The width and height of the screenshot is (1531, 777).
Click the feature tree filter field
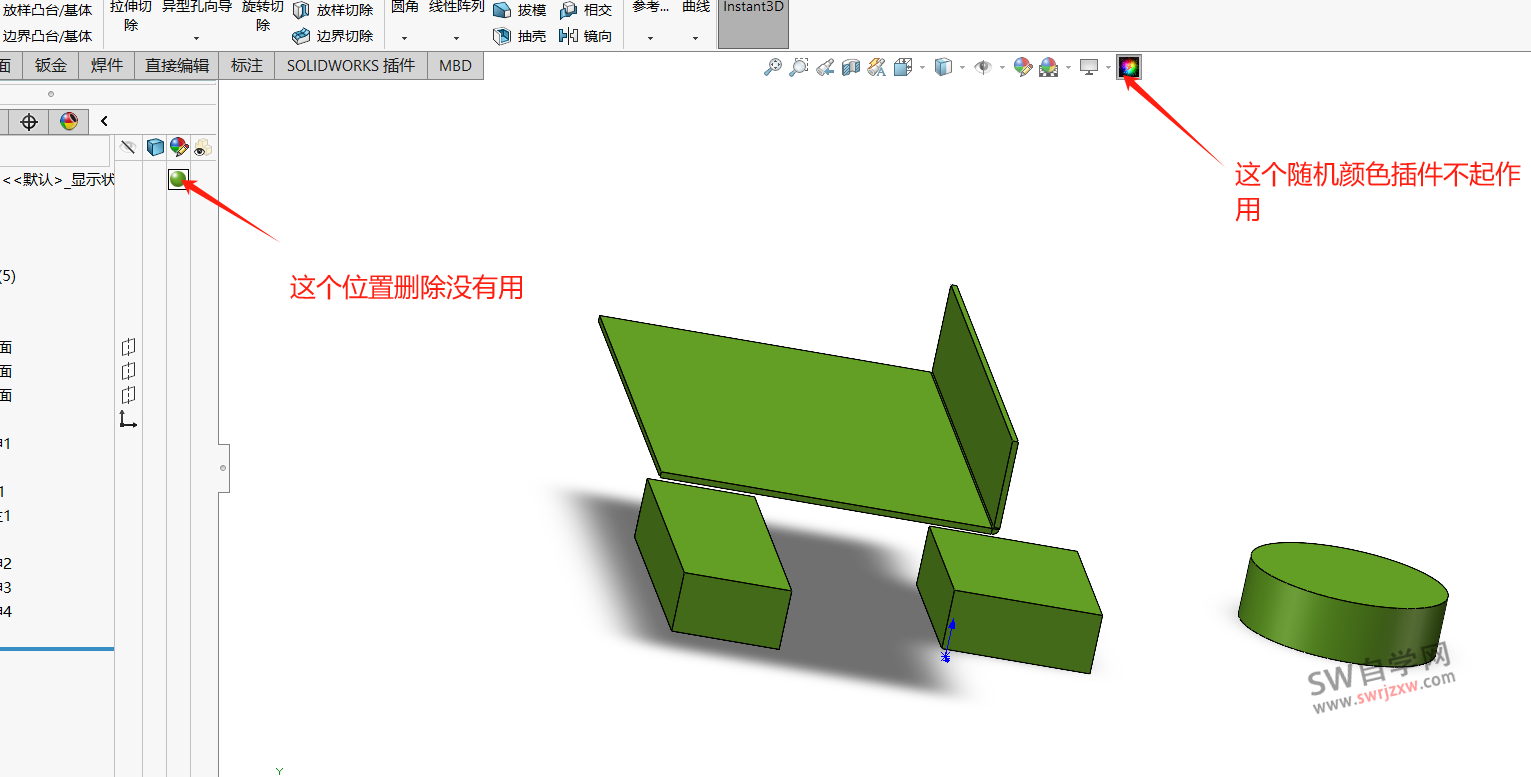[54, 152]
